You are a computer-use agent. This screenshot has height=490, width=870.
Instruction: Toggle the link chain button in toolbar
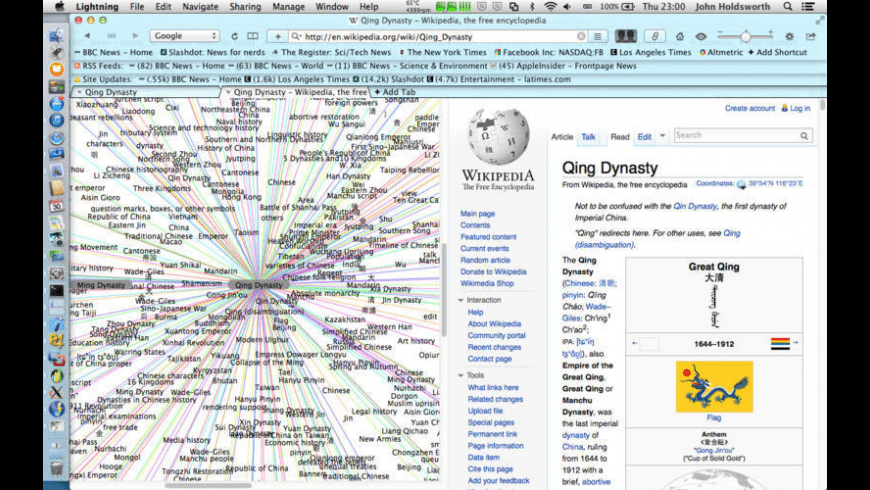(655, 36)
